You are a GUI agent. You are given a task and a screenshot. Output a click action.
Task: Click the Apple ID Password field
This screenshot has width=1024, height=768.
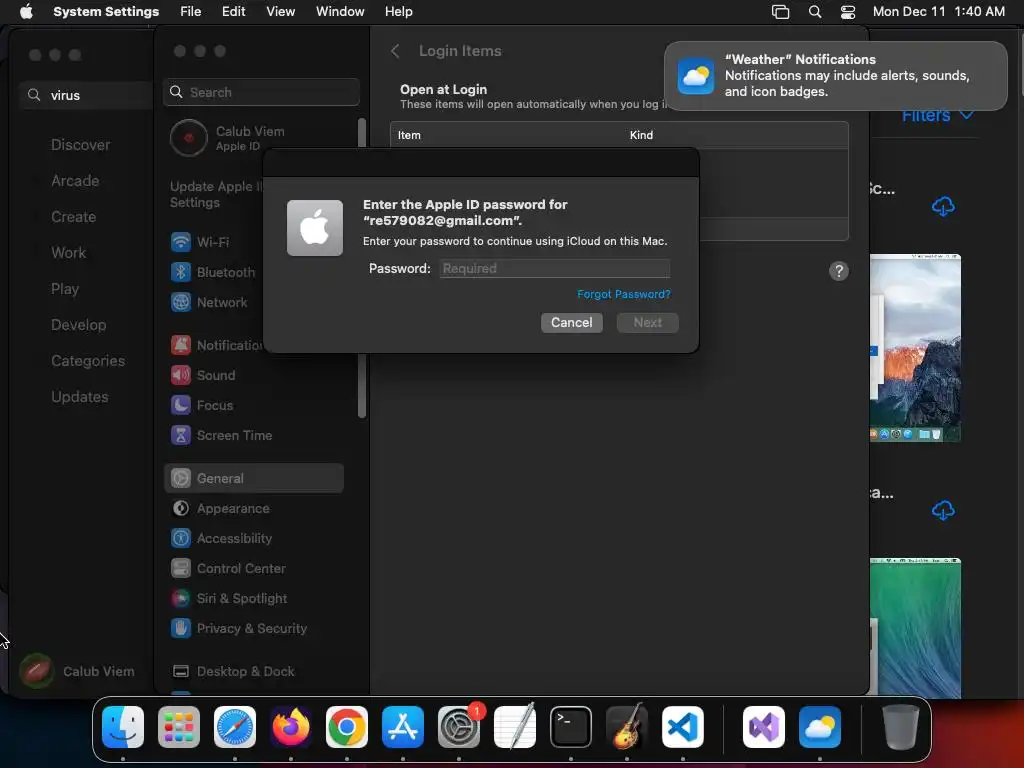pyautogui.click(x=555, y=268)
